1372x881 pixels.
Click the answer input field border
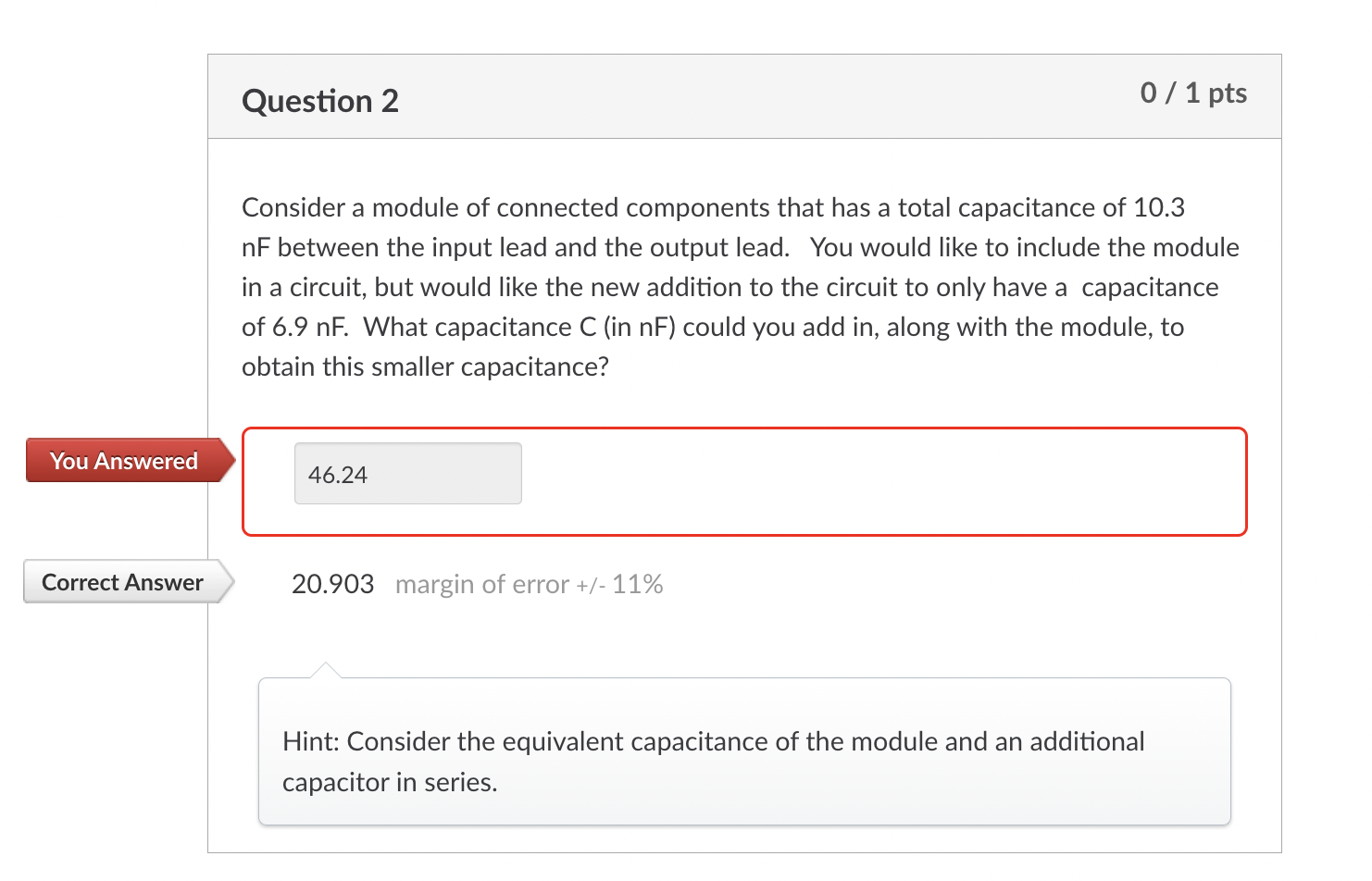407,445
